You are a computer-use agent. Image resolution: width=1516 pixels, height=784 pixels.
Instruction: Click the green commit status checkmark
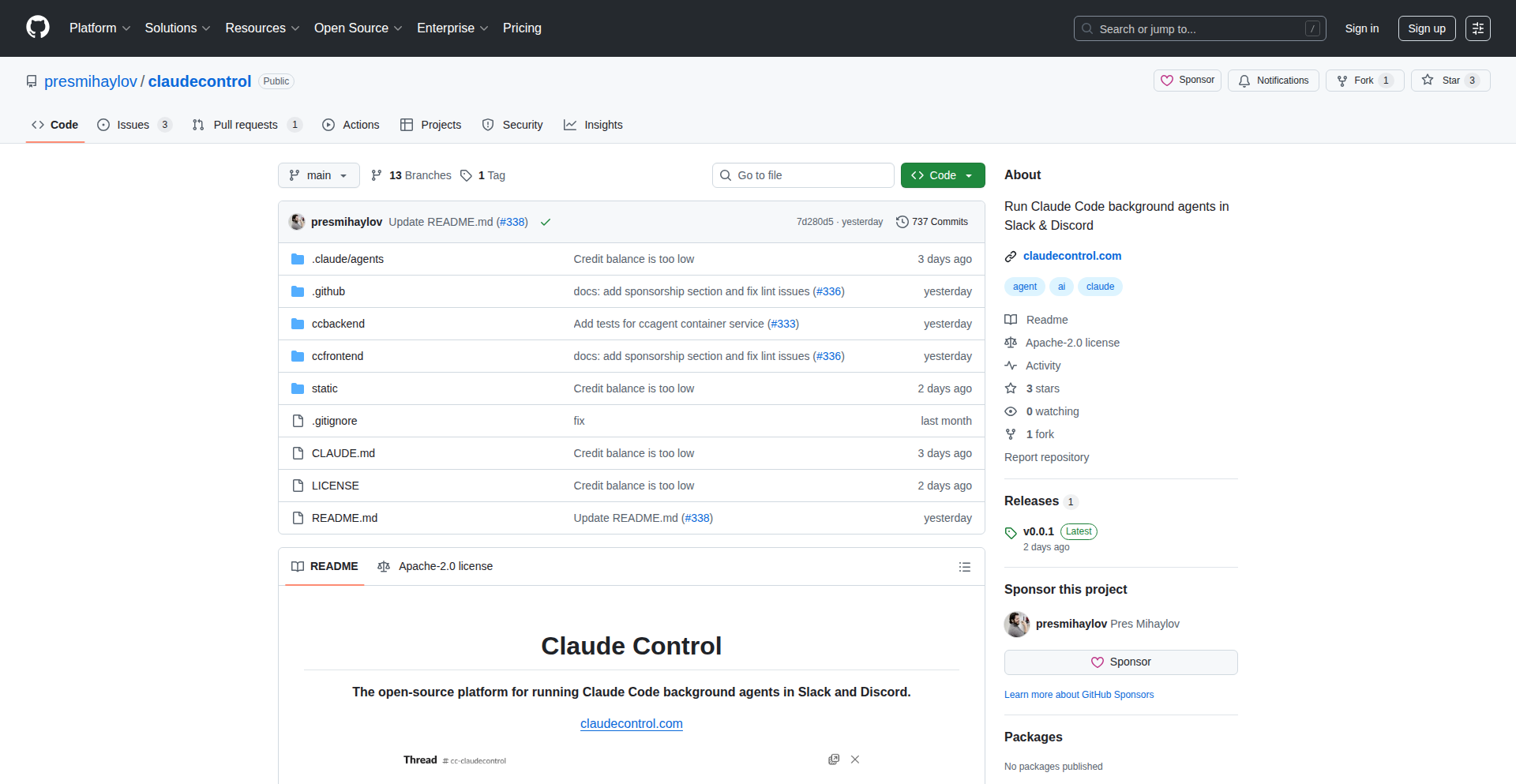[x=546, y=223]
